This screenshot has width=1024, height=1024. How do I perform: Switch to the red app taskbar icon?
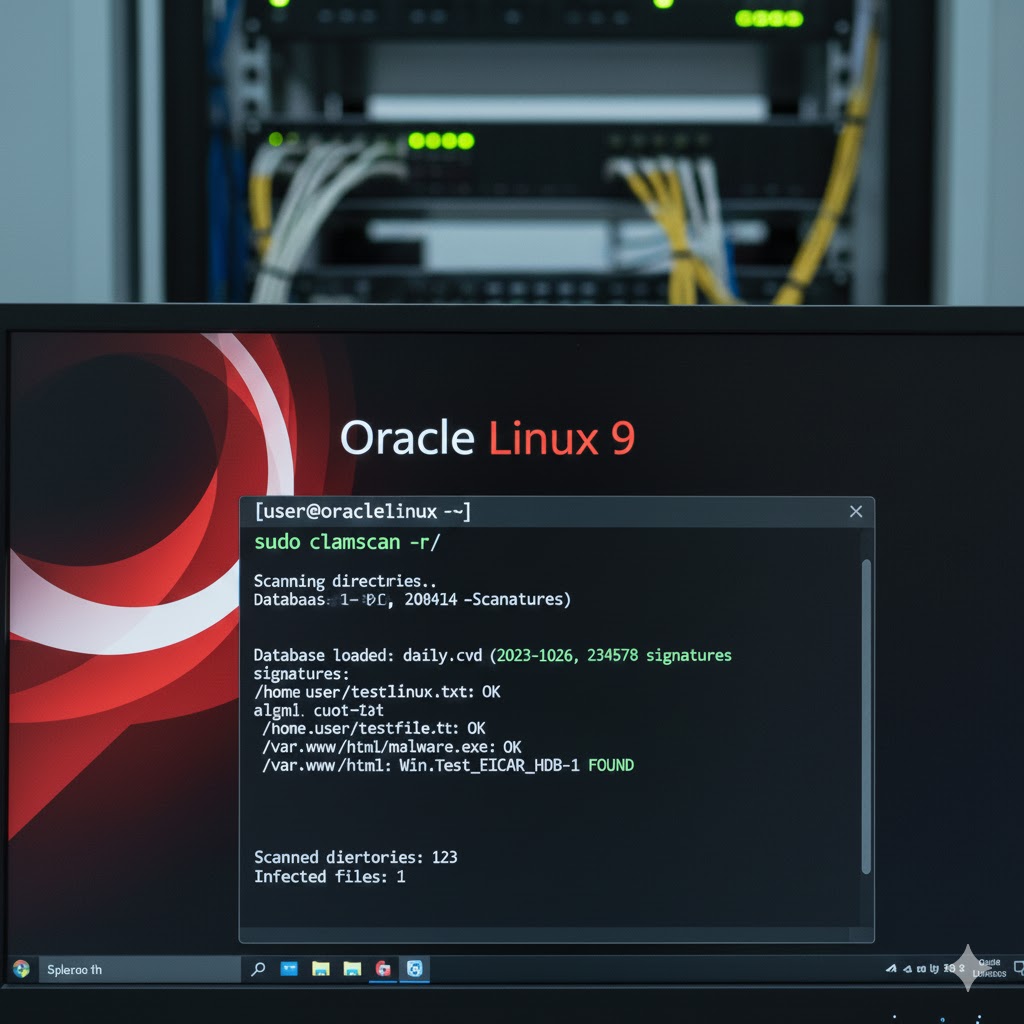tap(383, 969)
